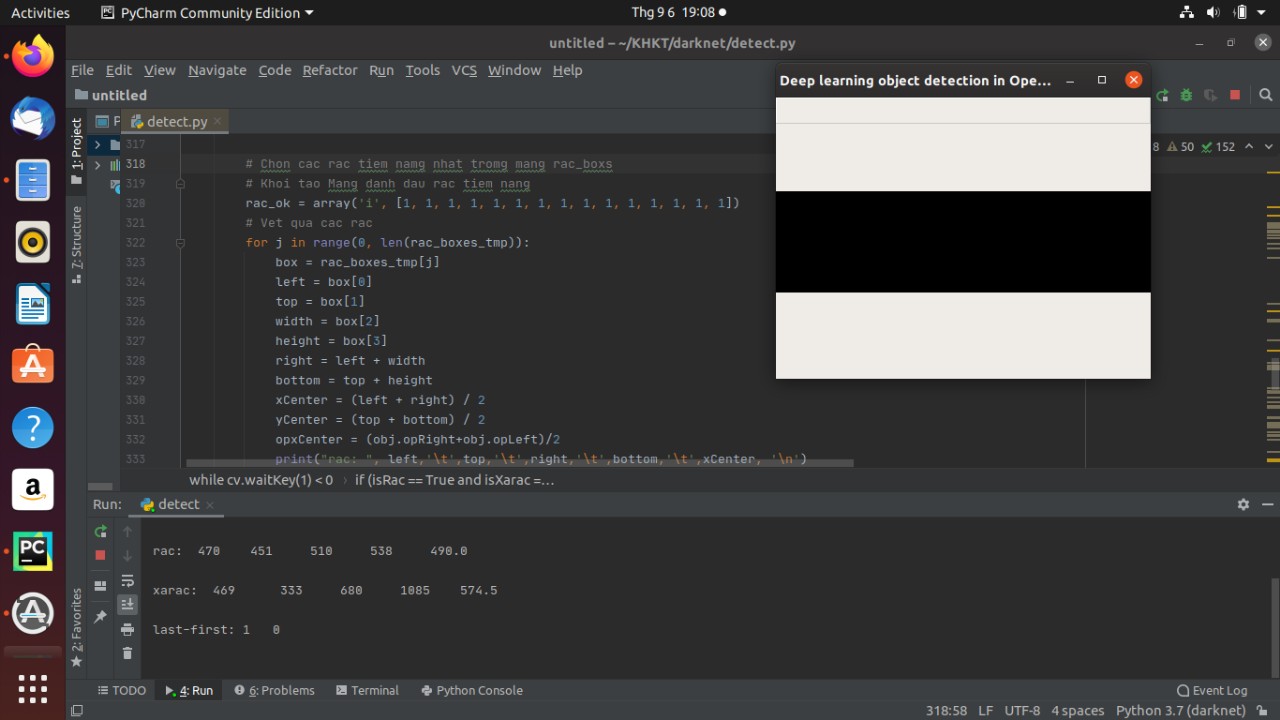This screenshot has width=1280, height=720.
Task: Launch Firefox from the Ubuntu dock
Action: [x=32, y=56]
